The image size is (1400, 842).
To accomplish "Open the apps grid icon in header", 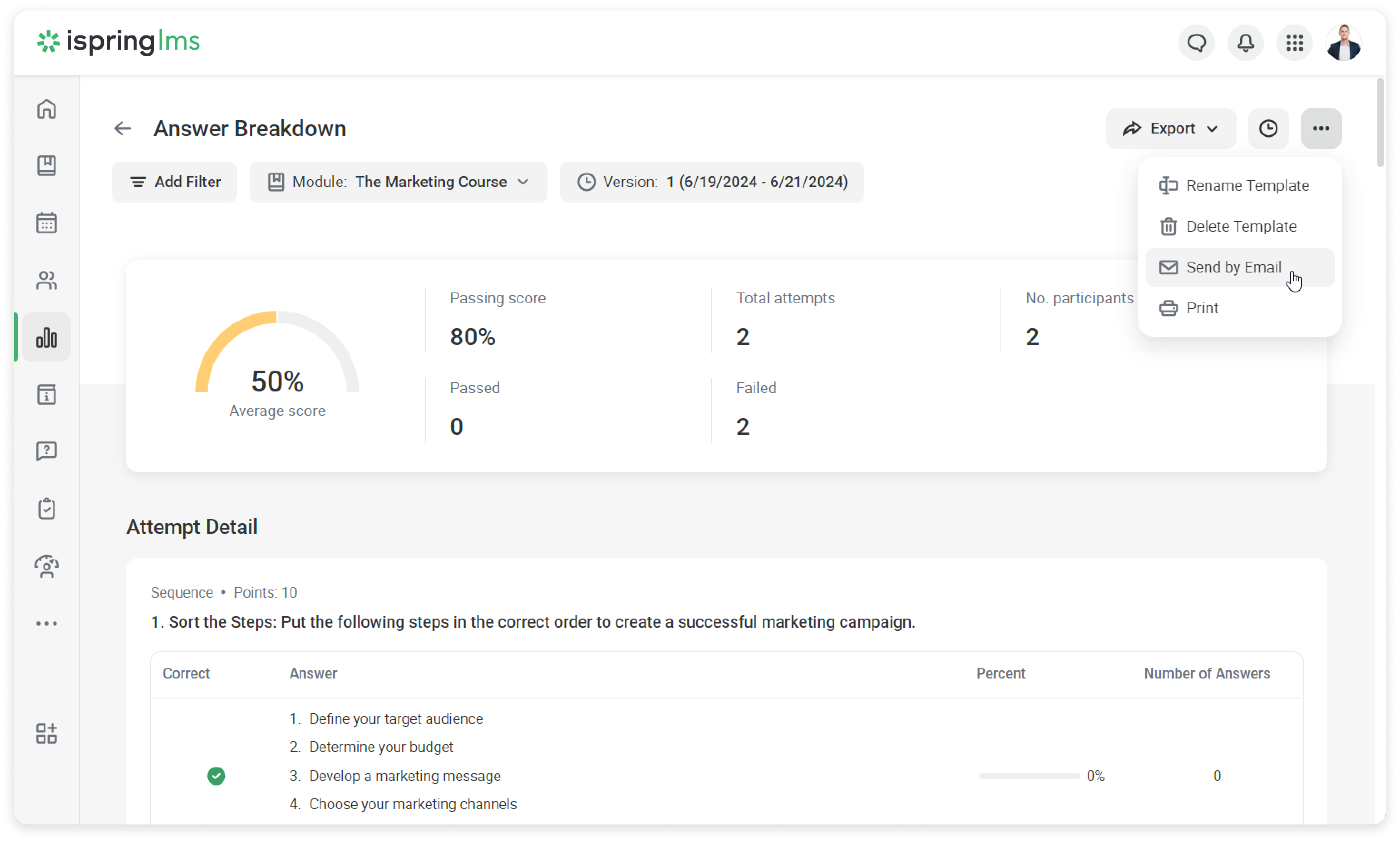I will point(1294,42).
